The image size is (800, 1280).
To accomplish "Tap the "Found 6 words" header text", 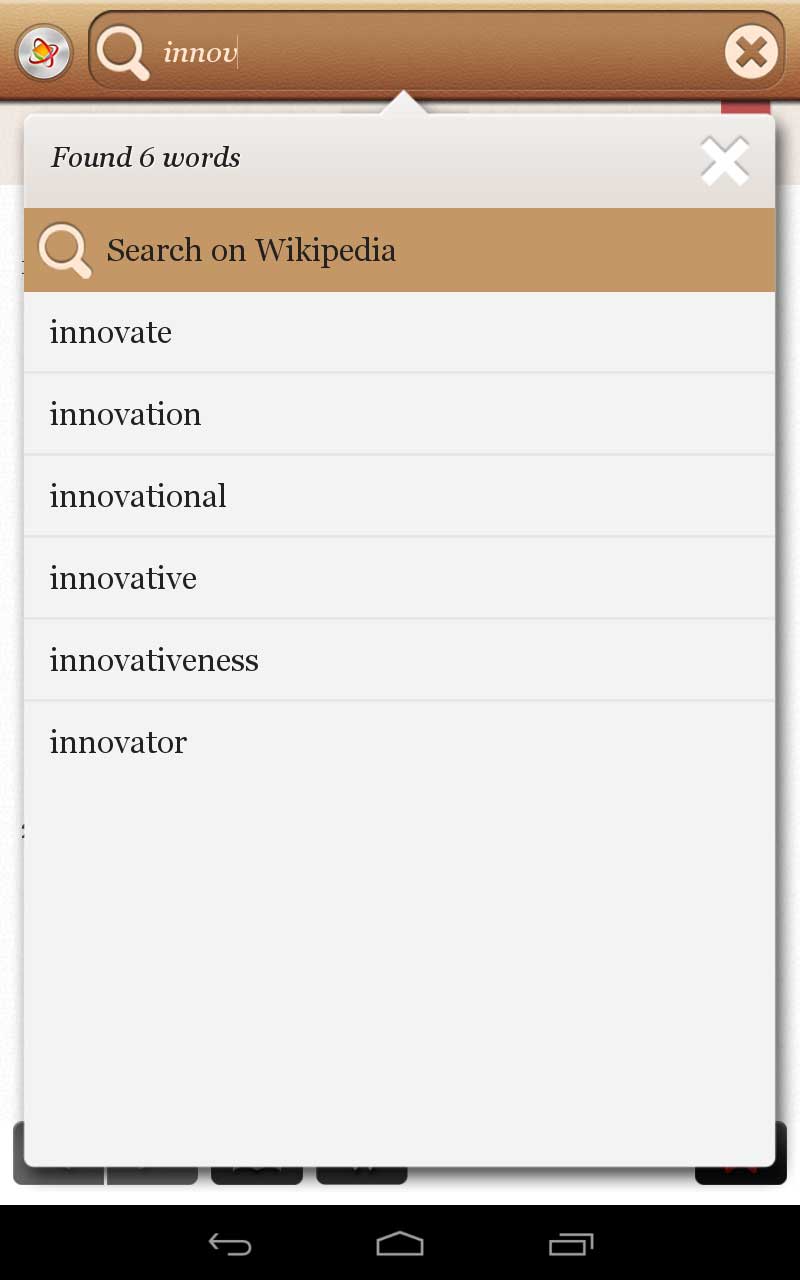I will [x=145, y=158].
